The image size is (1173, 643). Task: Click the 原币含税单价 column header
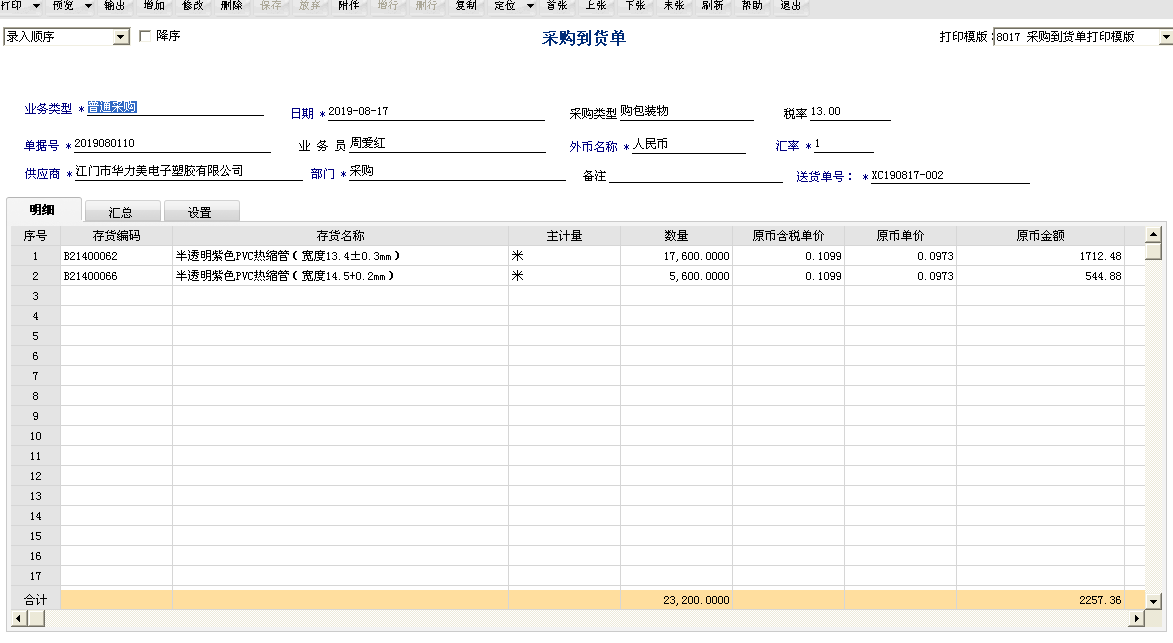(x=788, y=236)
